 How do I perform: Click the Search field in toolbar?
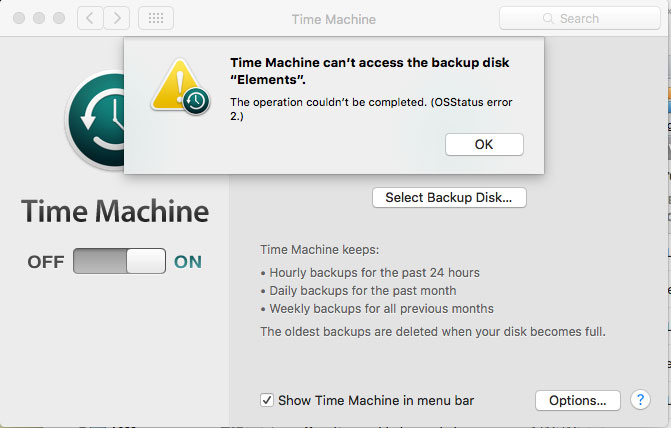coord(580,18)
